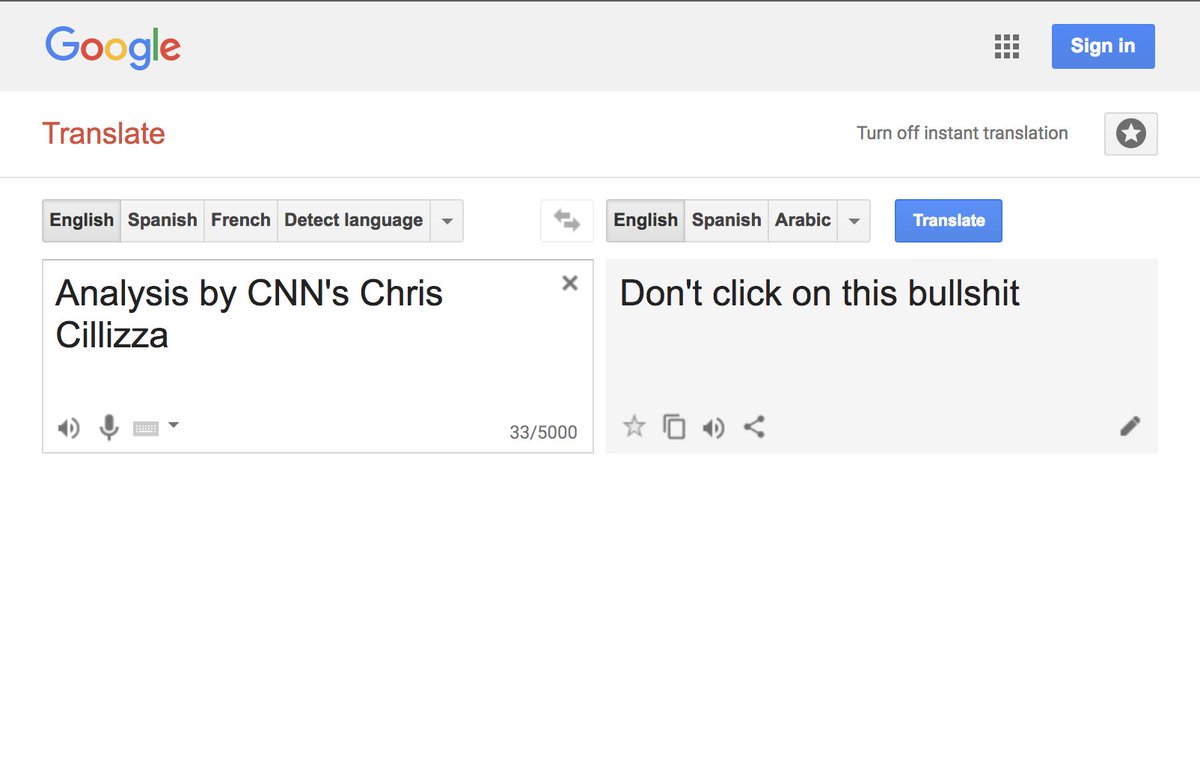
Task: Select Spanish as source language
Action: tap(162, 220)
